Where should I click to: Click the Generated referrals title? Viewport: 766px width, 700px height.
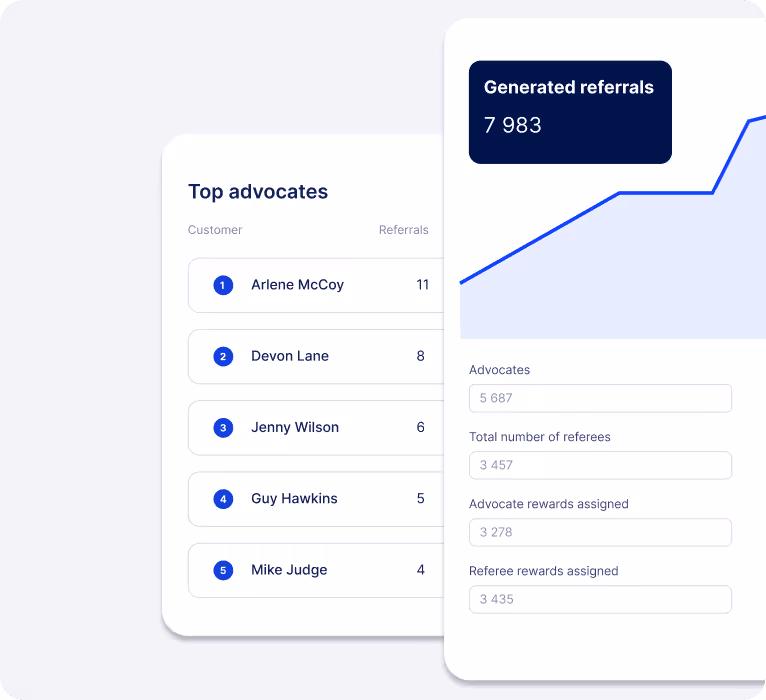click(569, 87)
